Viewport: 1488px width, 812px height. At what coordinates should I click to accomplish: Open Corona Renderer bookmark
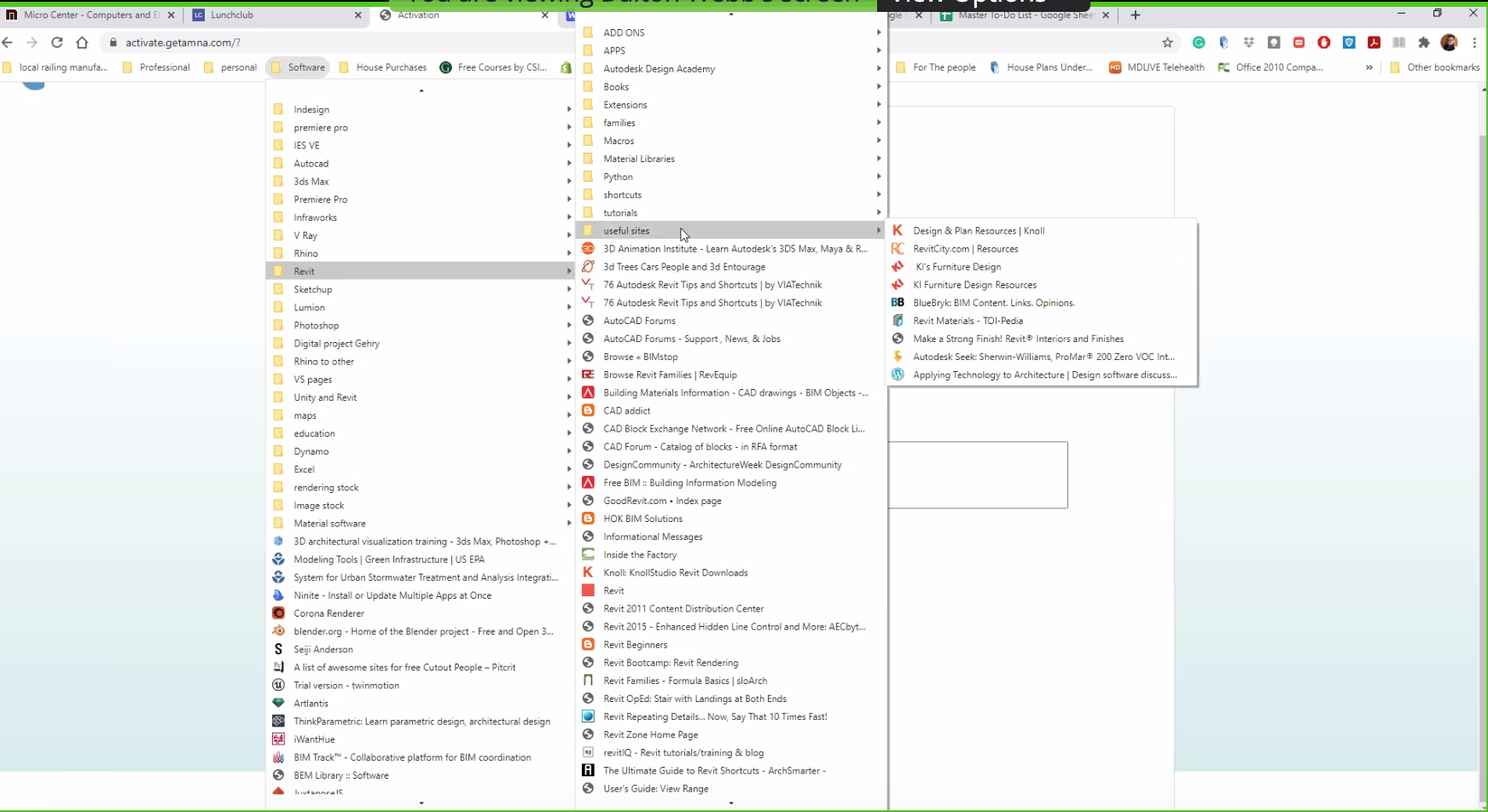(421, 613)
